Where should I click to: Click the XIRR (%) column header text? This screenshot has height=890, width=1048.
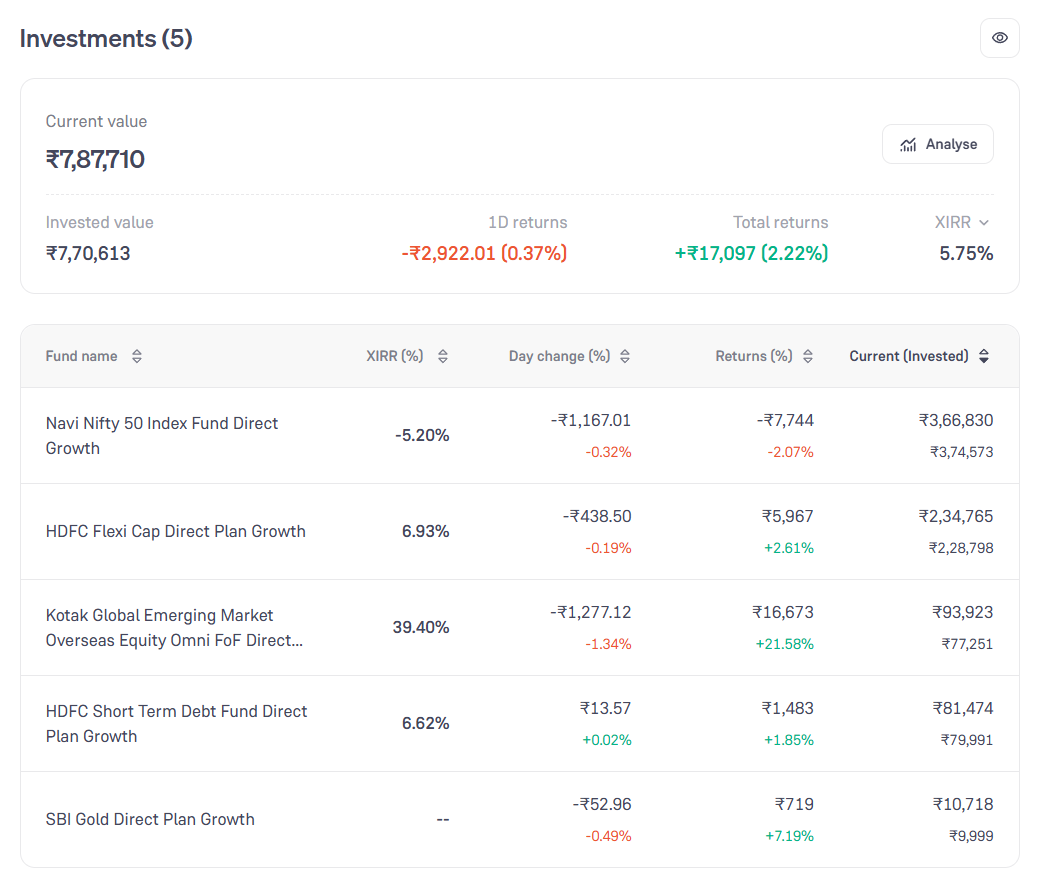click(395, 356)
